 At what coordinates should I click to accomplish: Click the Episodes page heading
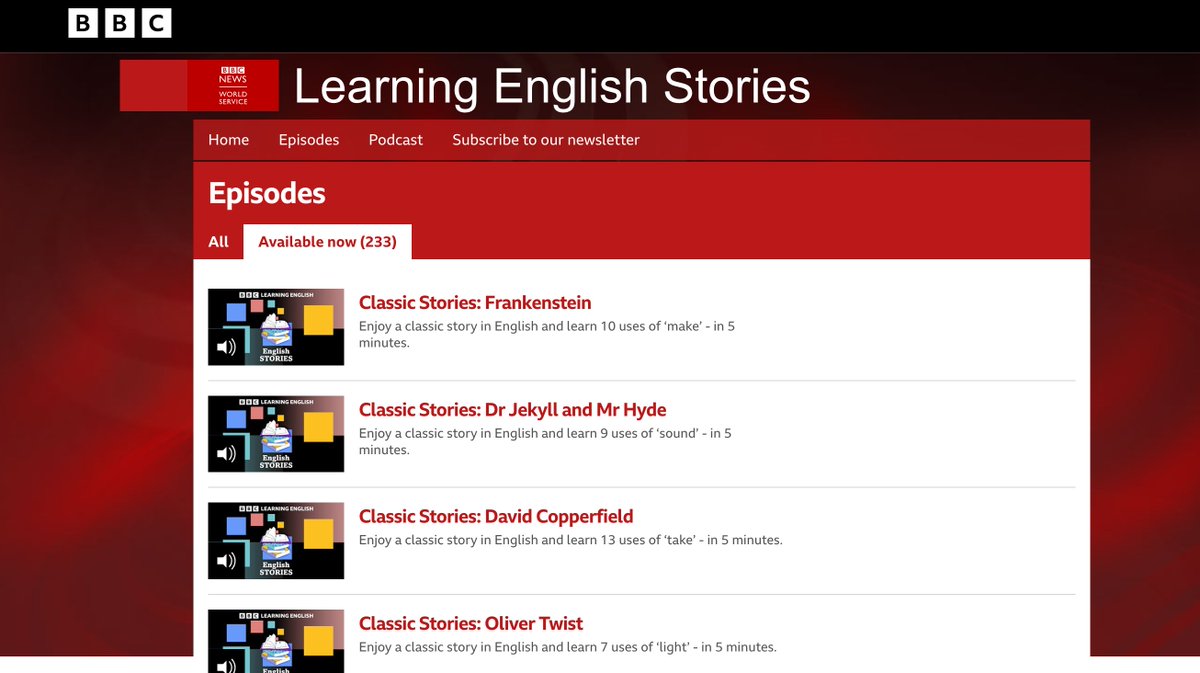tap(267, 193)
